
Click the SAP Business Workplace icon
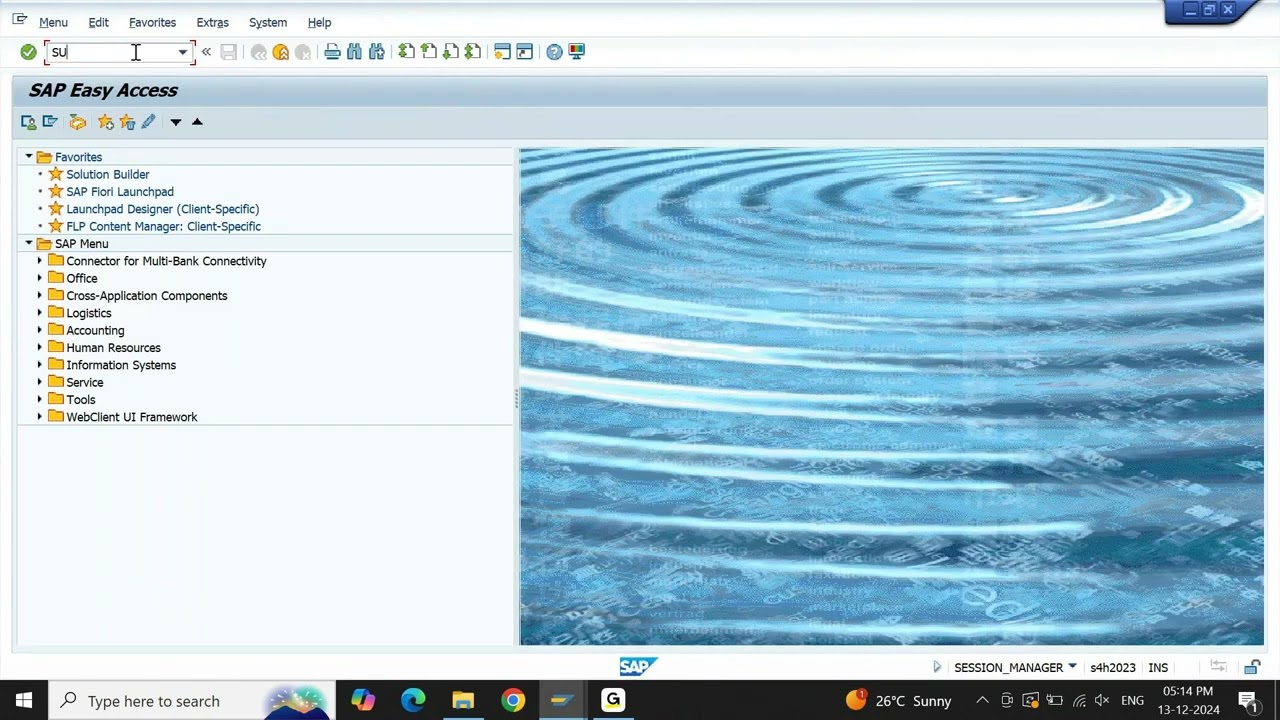[x=78, y=122]
